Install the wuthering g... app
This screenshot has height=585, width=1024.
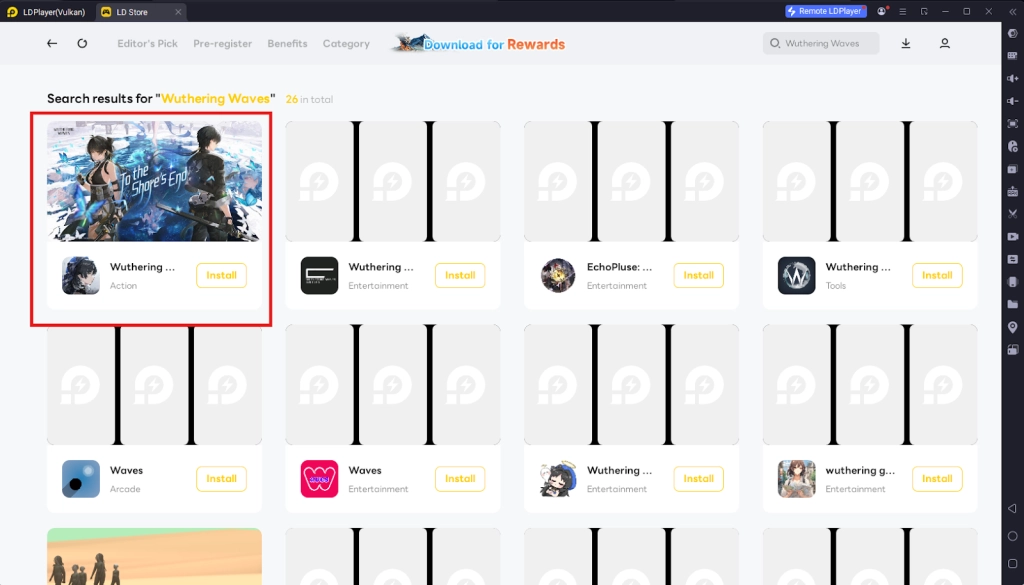tap(937, 479)
